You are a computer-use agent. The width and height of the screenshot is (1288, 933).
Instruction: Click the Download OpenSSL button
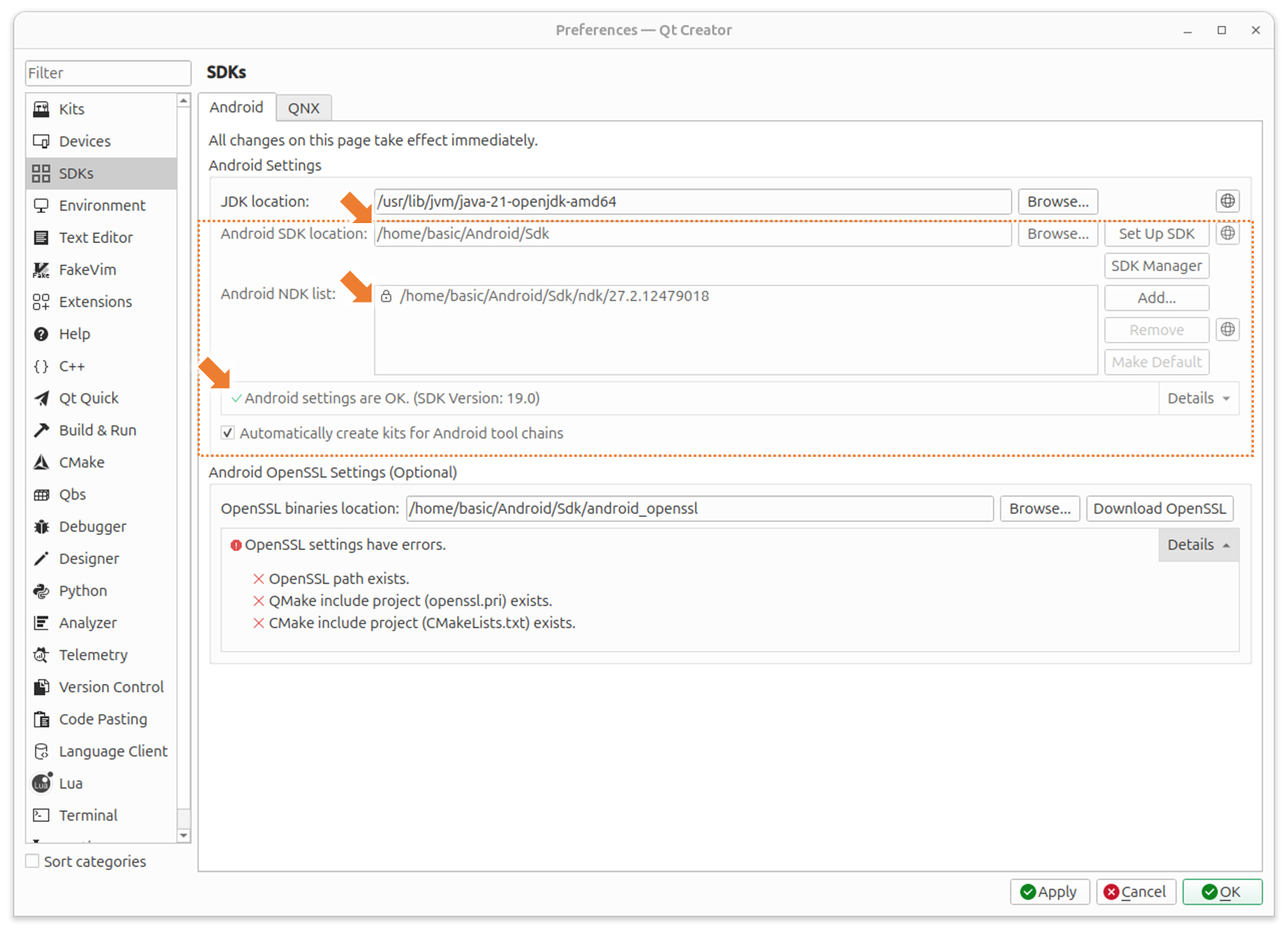tap(1159, 508)
